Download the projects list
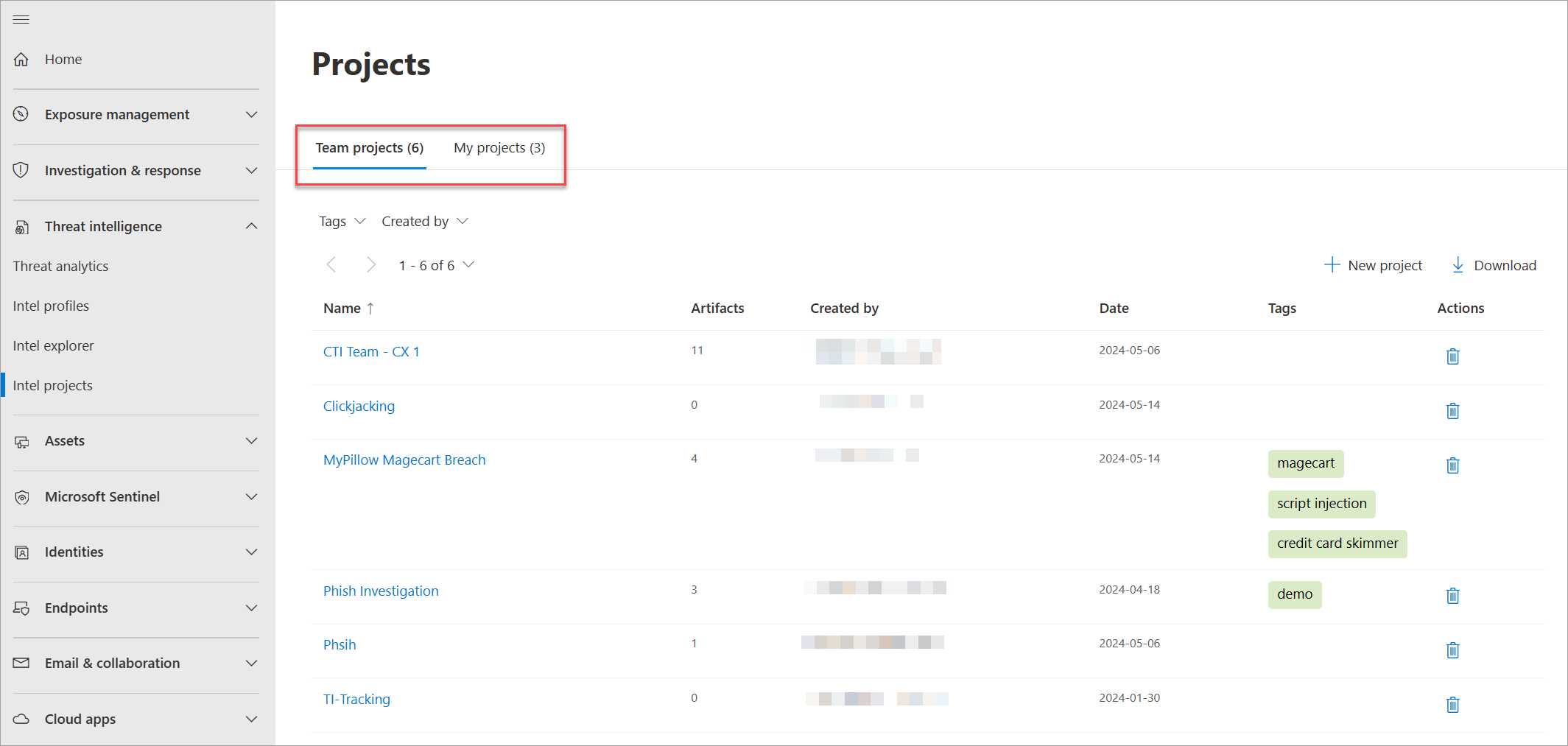This screenshot has width=1568, height=746. 1494,265
